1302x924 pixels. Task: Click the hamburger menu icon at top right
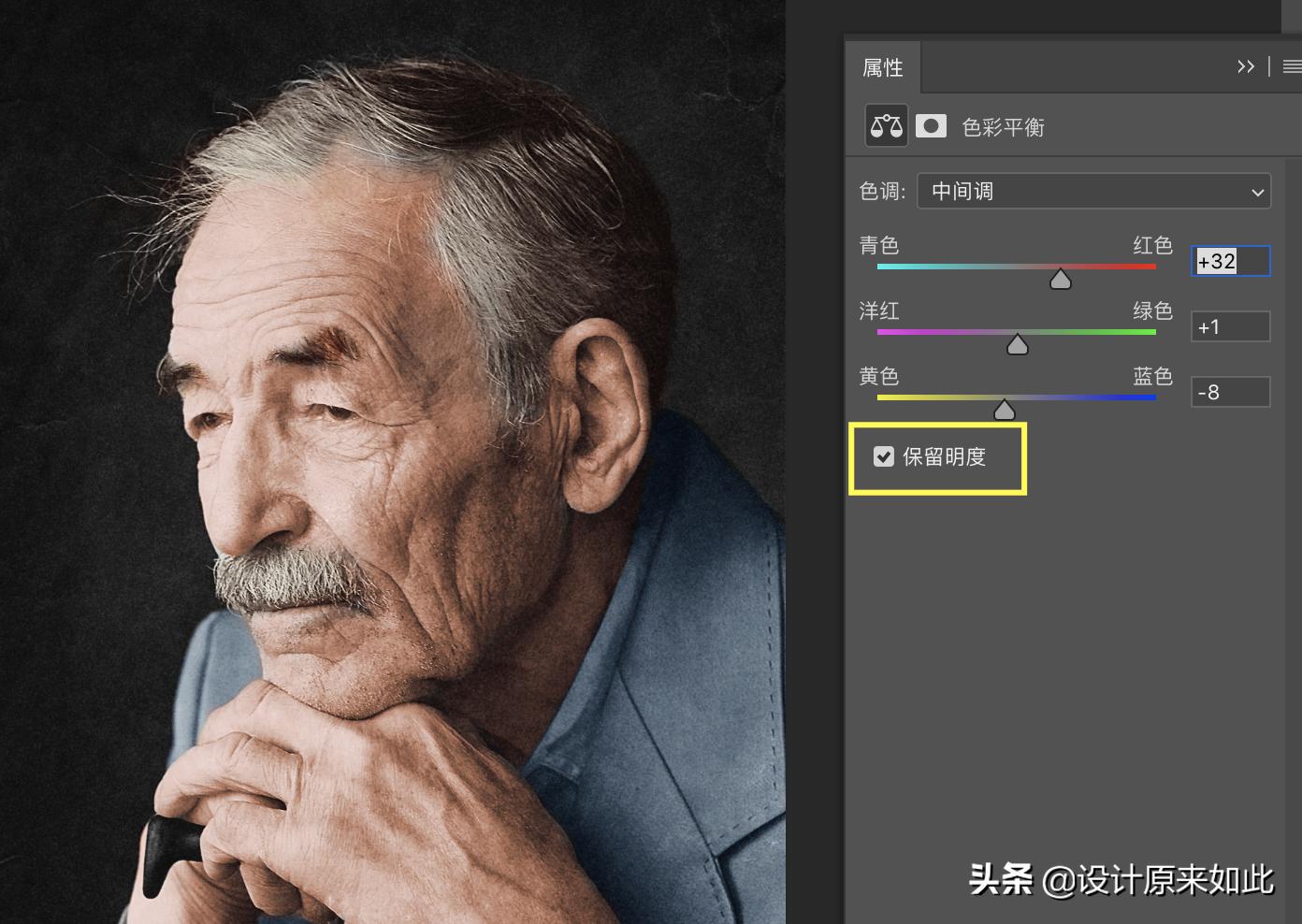tap(1292, 66)
